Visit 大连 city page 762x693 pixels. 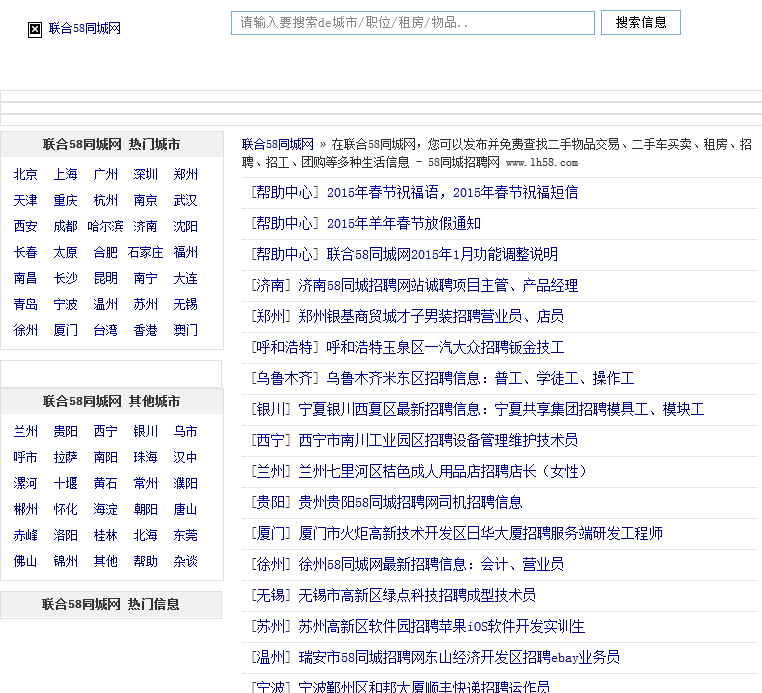tap(185, 278)
